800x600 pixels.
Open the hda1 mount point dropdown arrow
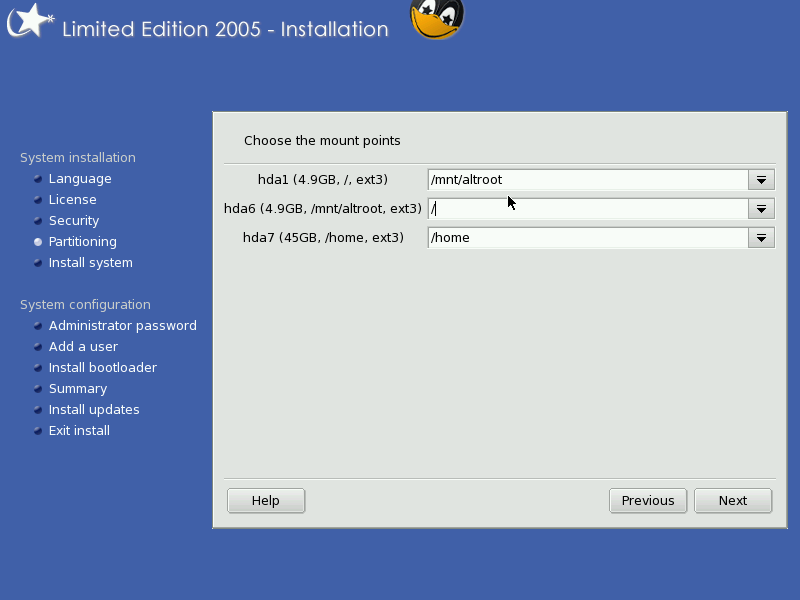coord(761,180)
